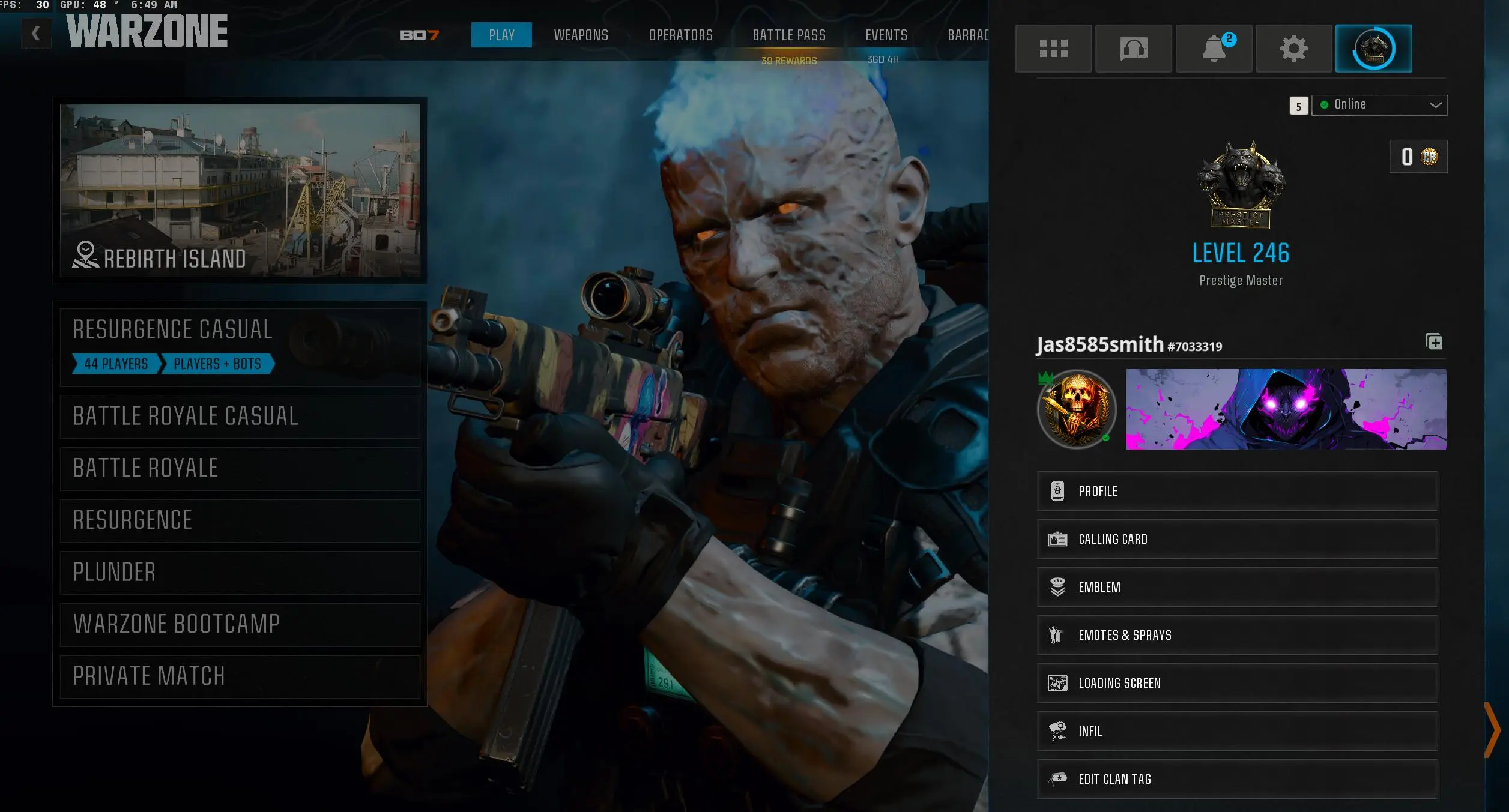The width and height of the screenshot is (1509, 812).
Task: Click the BO7 game switcher logo
Action: click(x=419, y=35)
